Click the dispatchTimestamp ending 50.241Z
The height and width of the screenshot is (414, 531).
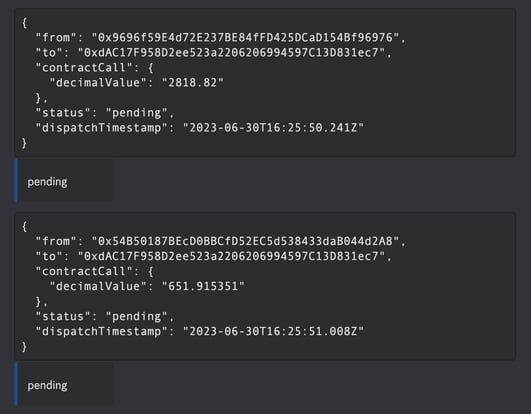[x=273, y=128]
